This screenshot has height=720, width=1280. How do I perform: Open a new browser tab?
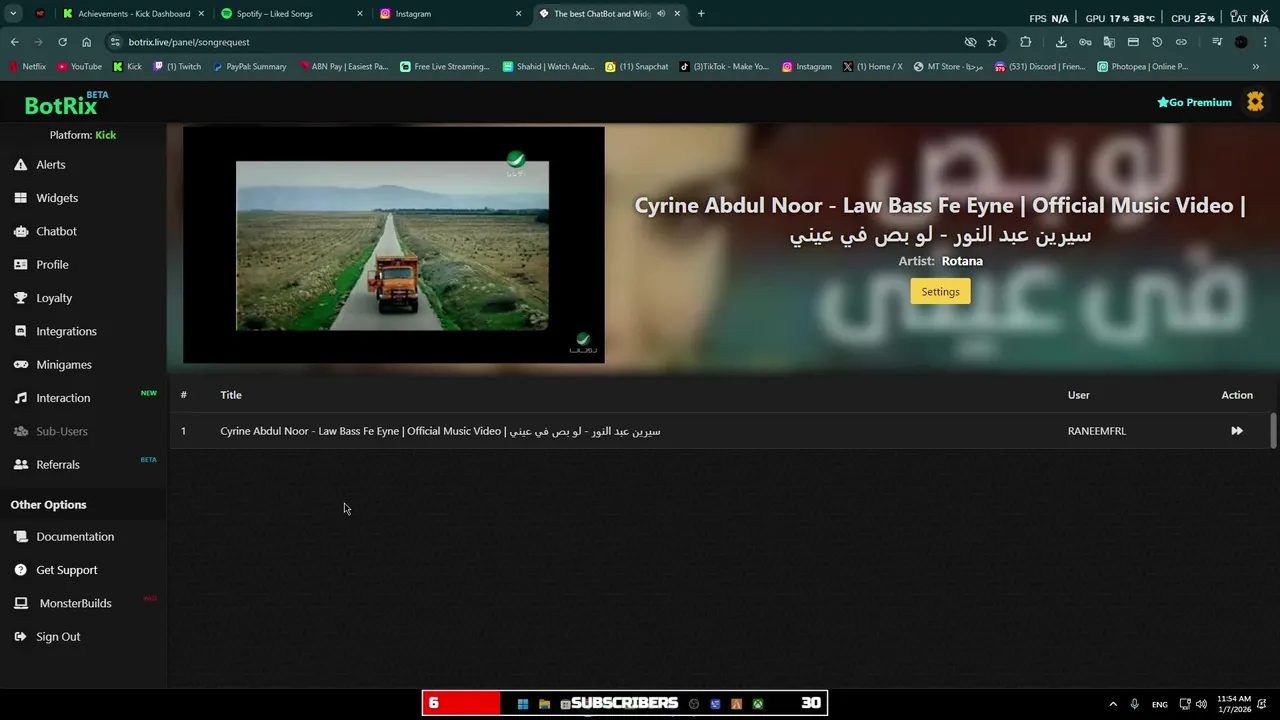(x=701, y=14)
